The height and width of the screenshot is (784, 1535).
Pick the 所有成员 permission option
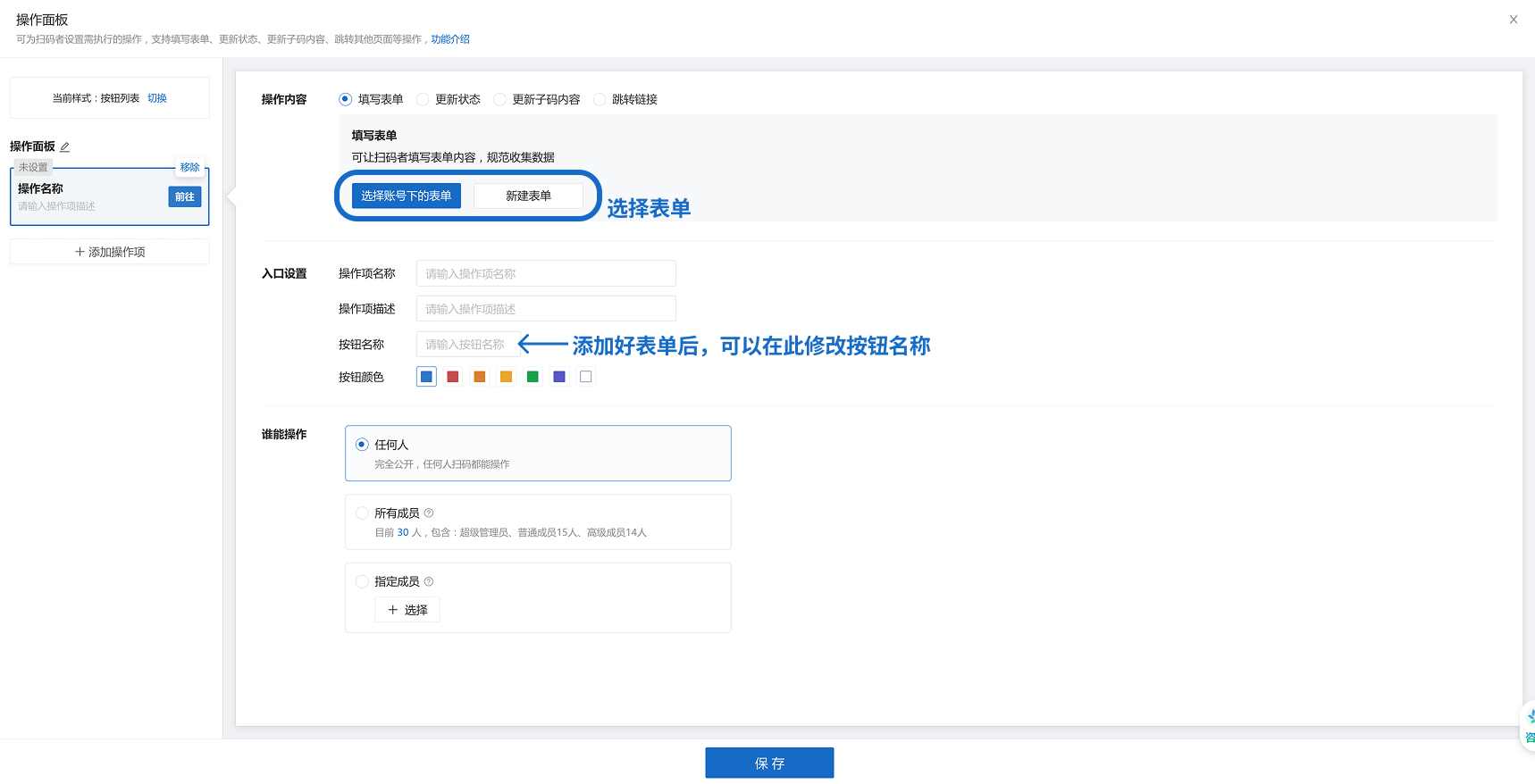pyautogui.click(x=362, y=513)
